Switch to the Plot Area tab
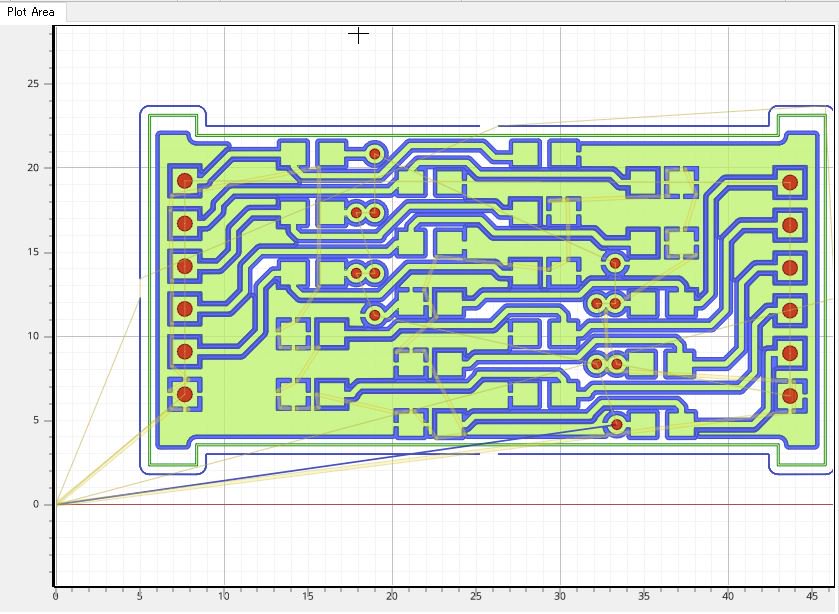Viewport: 839px width, 614px height. coord(30,9)
